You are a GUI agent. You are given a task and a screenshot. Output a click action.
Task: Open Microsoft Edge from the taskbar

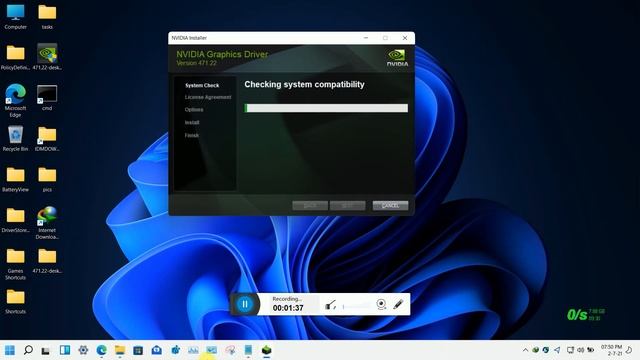click(x=101, y=350)
